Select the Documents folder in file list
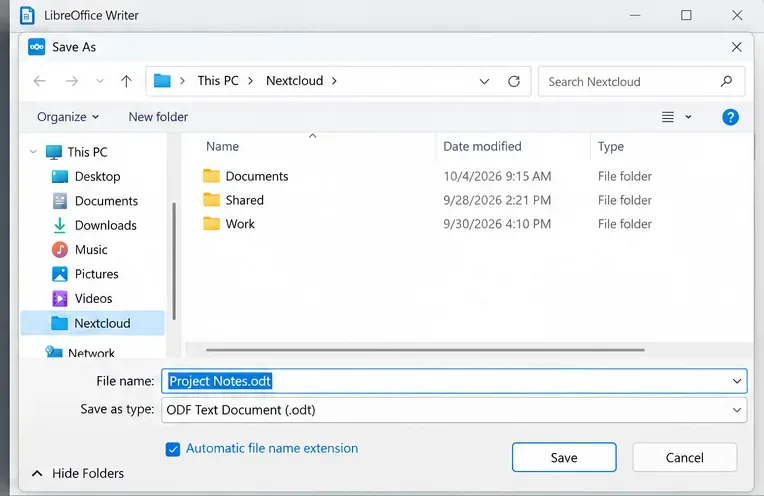Image resolution: width=764 pixels, height=496 pixels. point(257,176)
